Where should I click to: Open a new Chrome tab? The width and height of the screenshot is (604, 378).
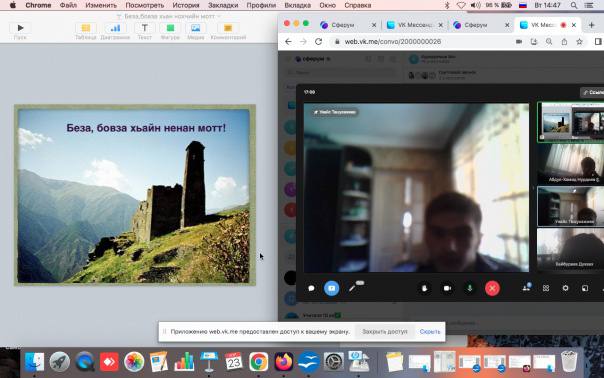pyautogui.click(x=592, y=25)
